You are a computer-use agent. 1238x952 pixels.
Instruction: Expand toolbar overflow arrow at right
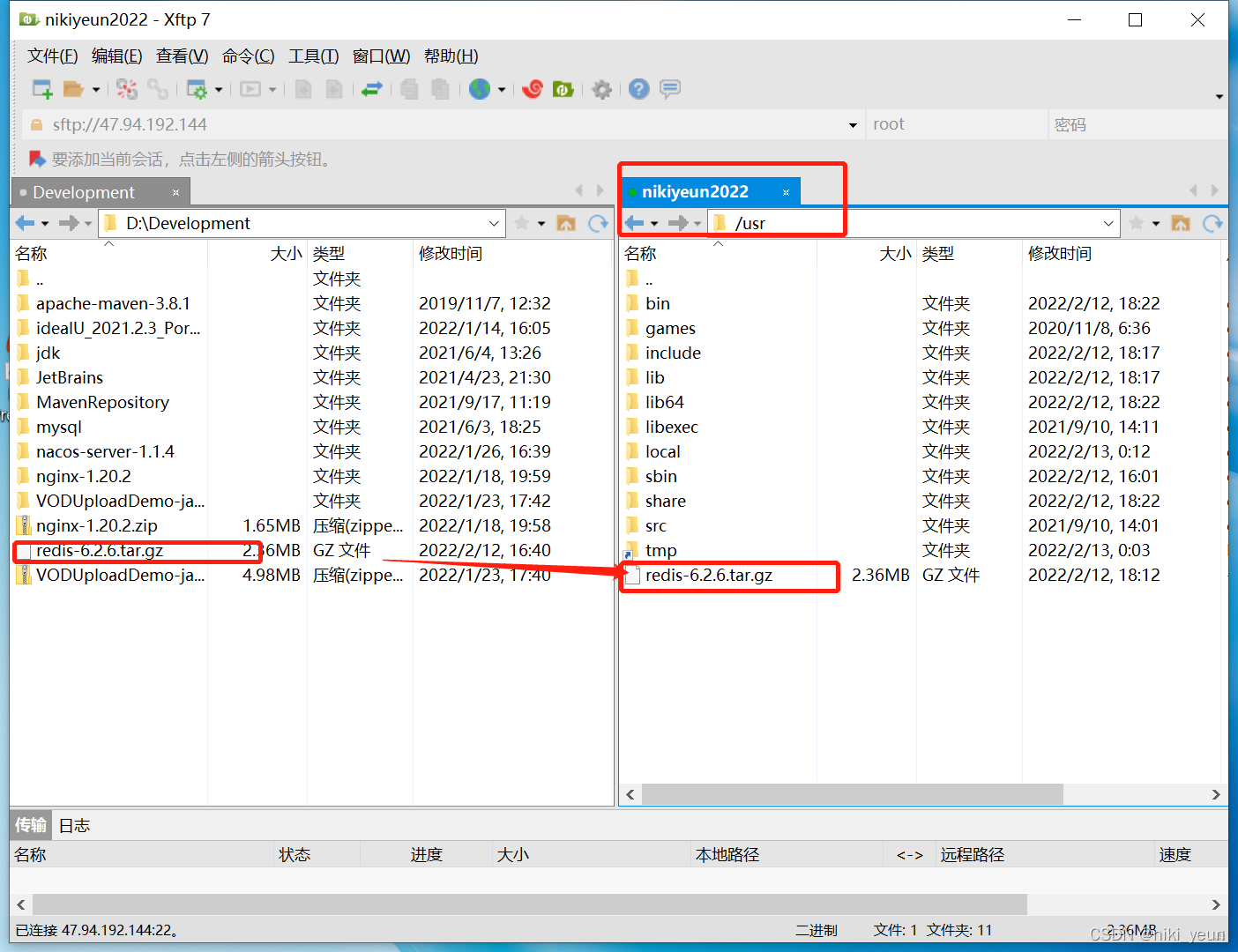coord(1219,96)
